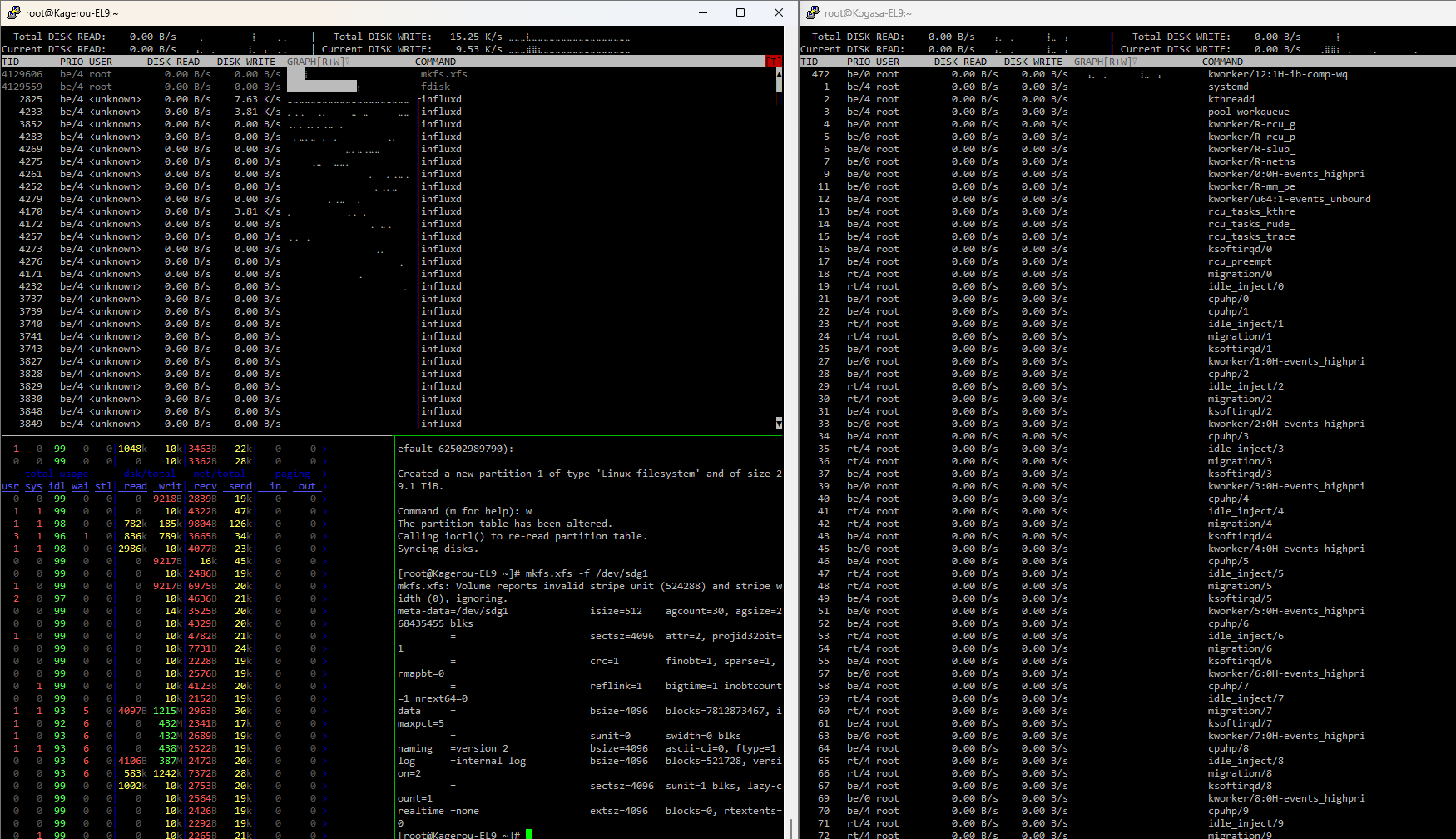
Task: Click dstat 'read' column header
Action: coord(136,486)
